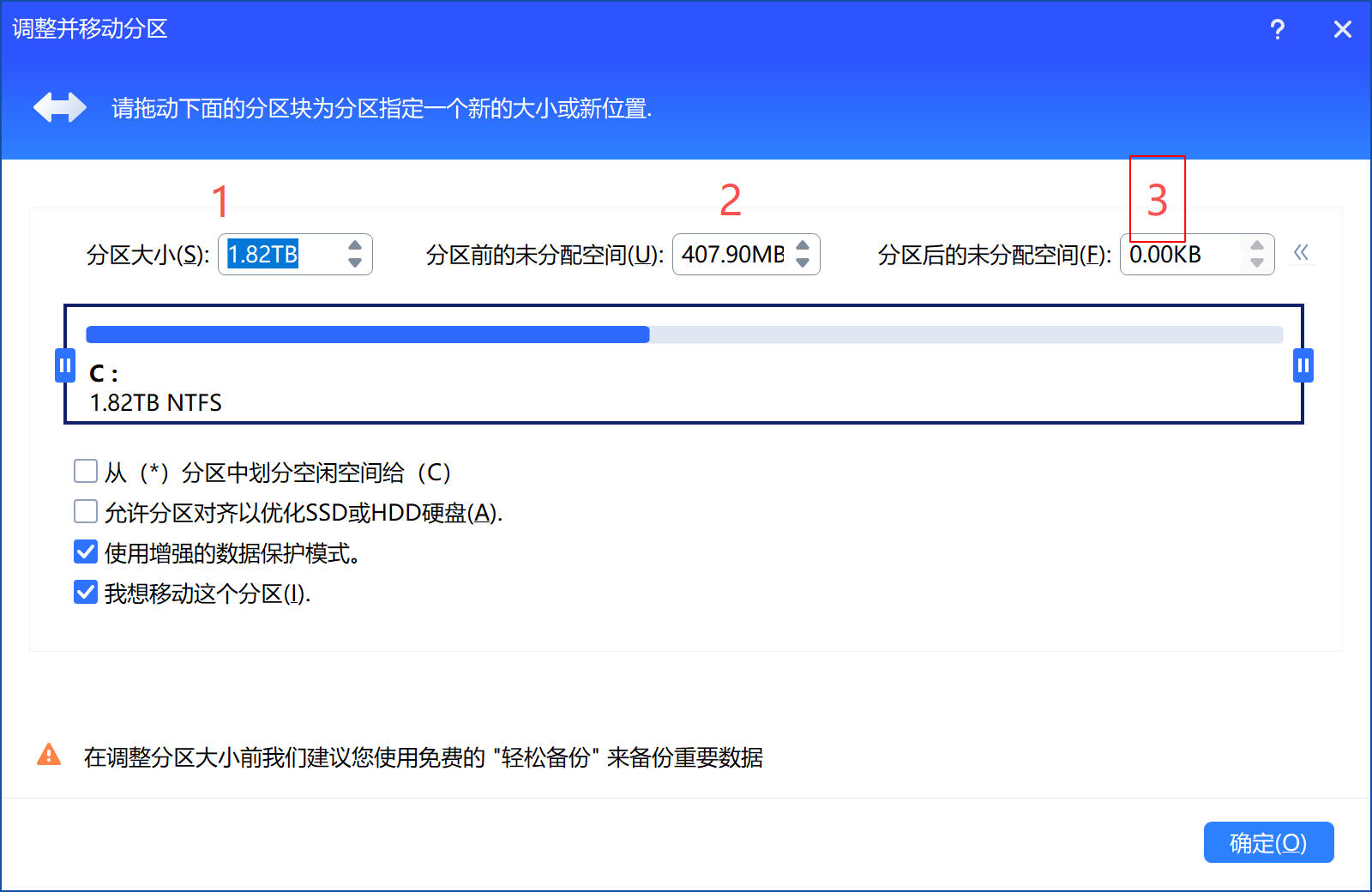Click the partition size 1.82TB field
This screenshot has width=1372, height=892.
pos(279,255)
